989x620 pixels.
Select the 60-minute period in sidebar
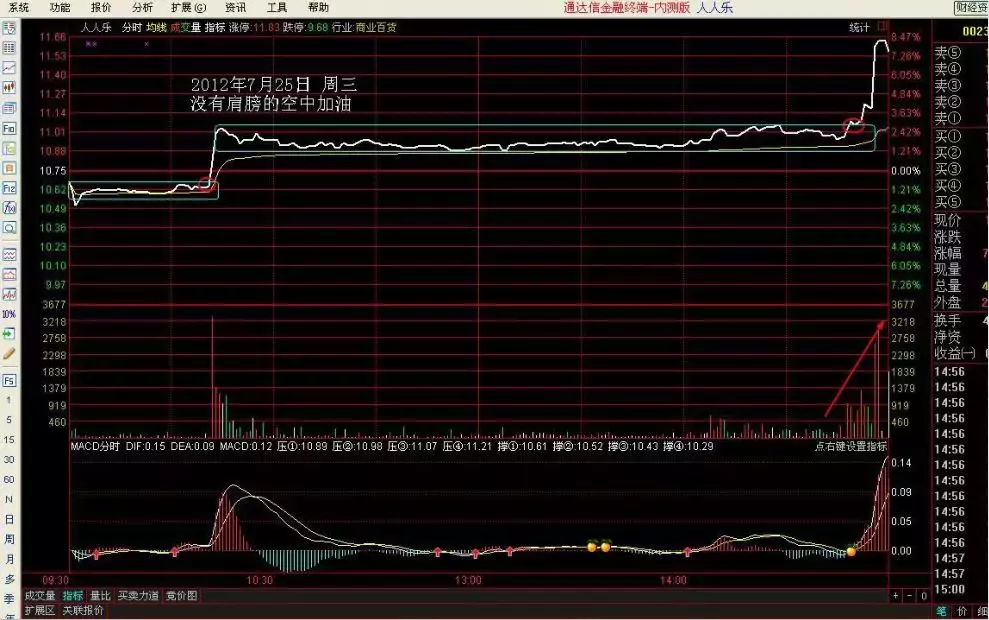point(9,479)
